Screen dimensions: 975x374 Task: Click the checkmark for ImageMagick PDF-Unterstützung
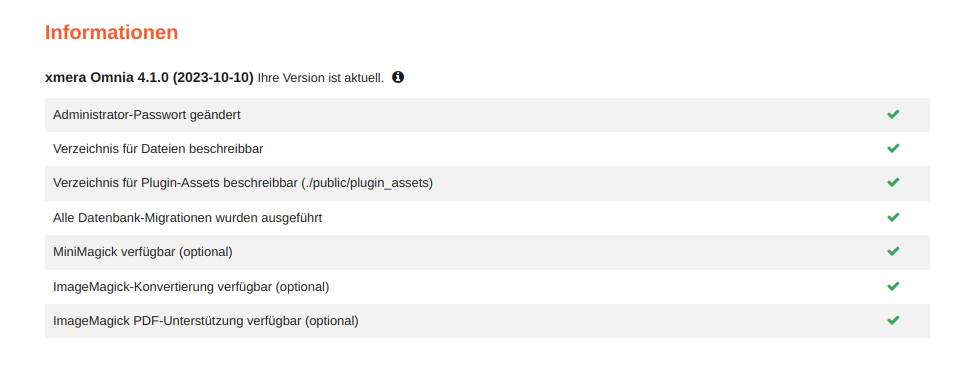click(893, 320)
